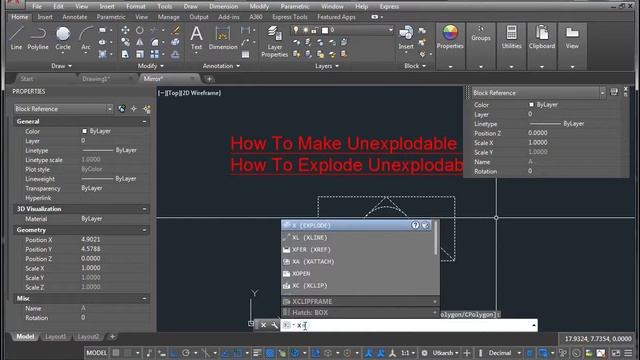This screenshot has height=360, width=640.
Task: Toggle clean screen in status bar
Action: point(616,353)
